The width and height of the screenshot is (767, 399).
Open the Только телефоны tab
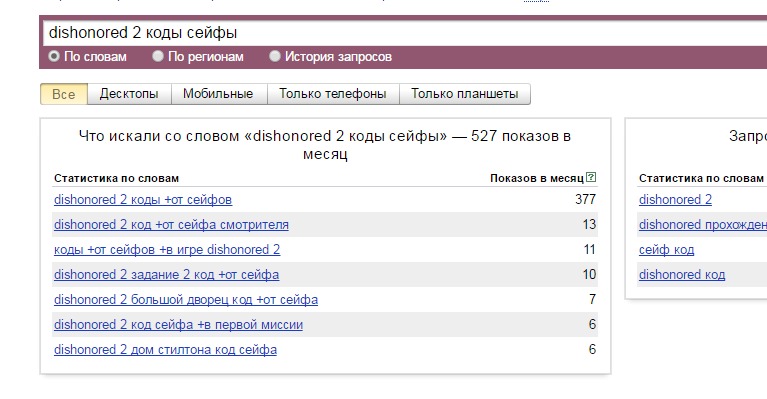click(x=333, y=94)
